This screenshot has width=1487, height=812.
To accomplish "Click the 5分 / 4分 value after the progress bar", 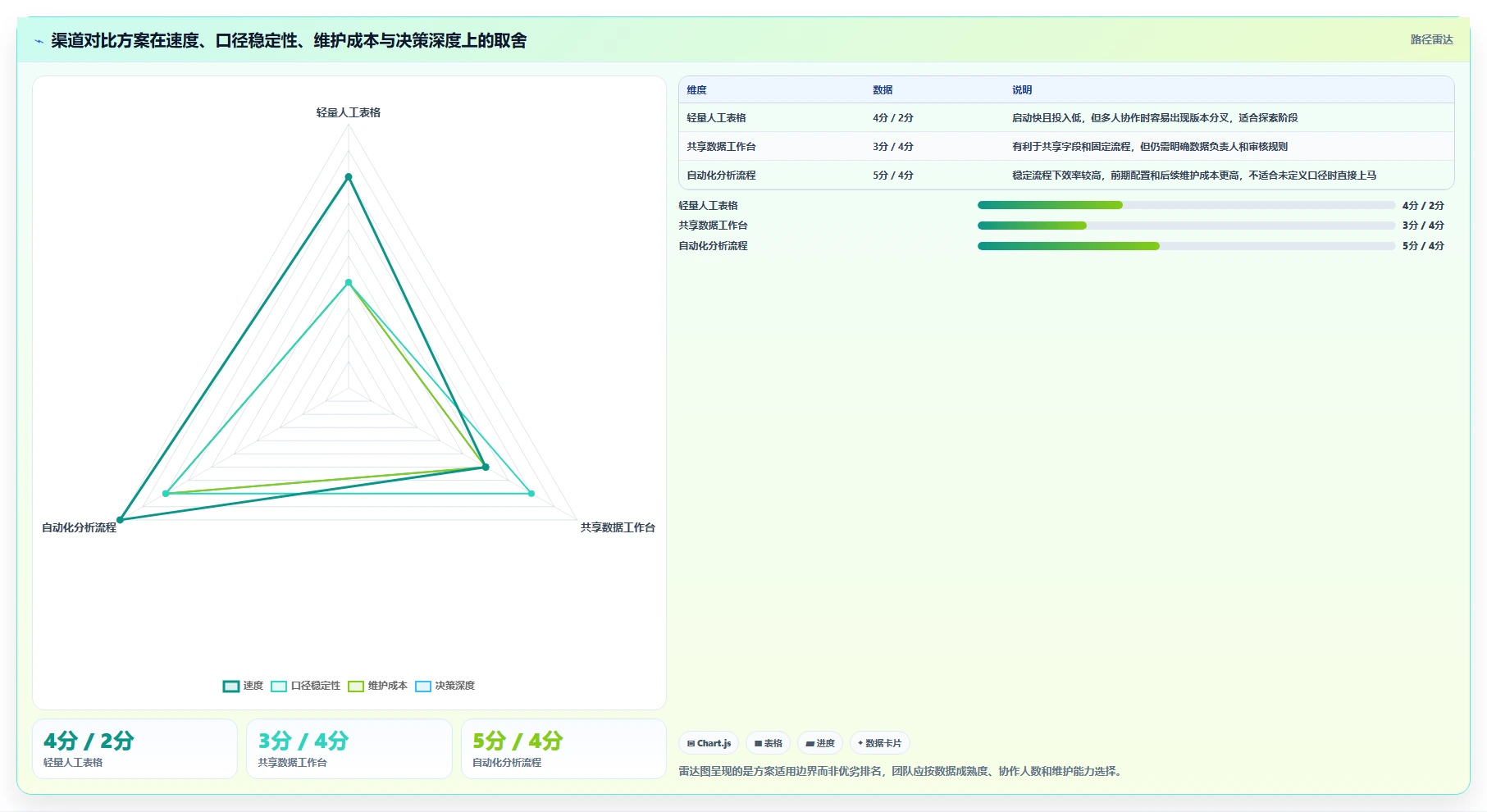I will point(1423,246).
